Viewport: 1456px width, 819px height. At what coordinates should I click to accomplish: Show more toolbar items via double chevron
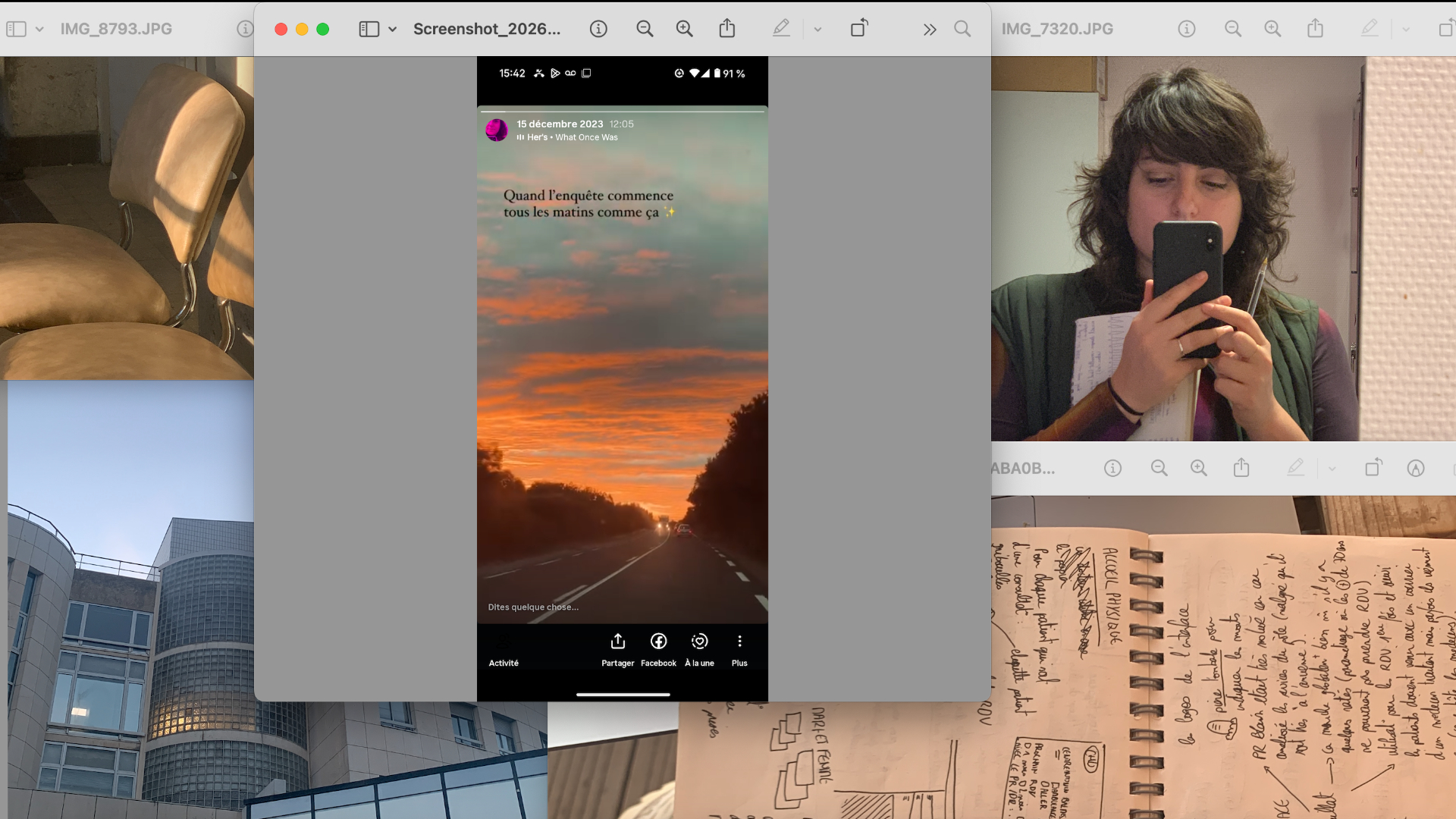[929, 30]
